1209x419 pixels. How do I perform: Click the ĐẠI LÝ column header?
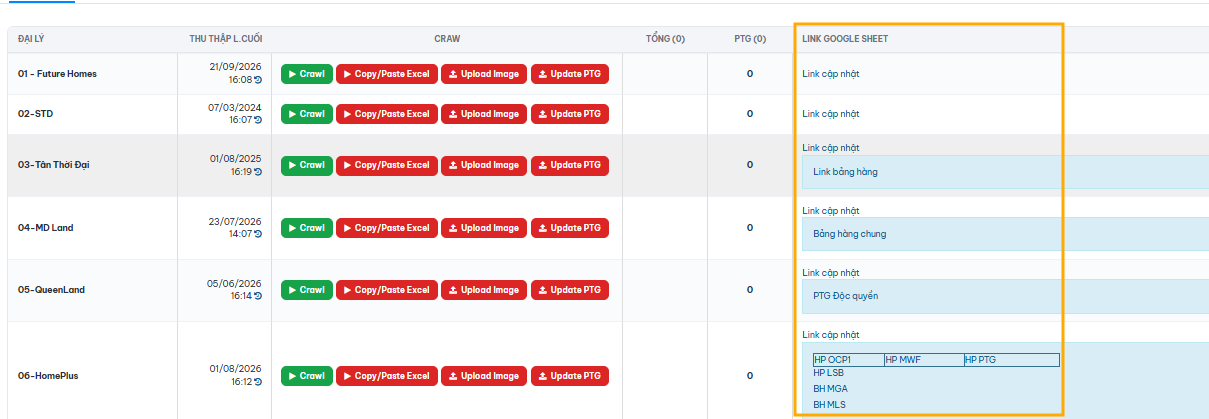click(32, 39)
